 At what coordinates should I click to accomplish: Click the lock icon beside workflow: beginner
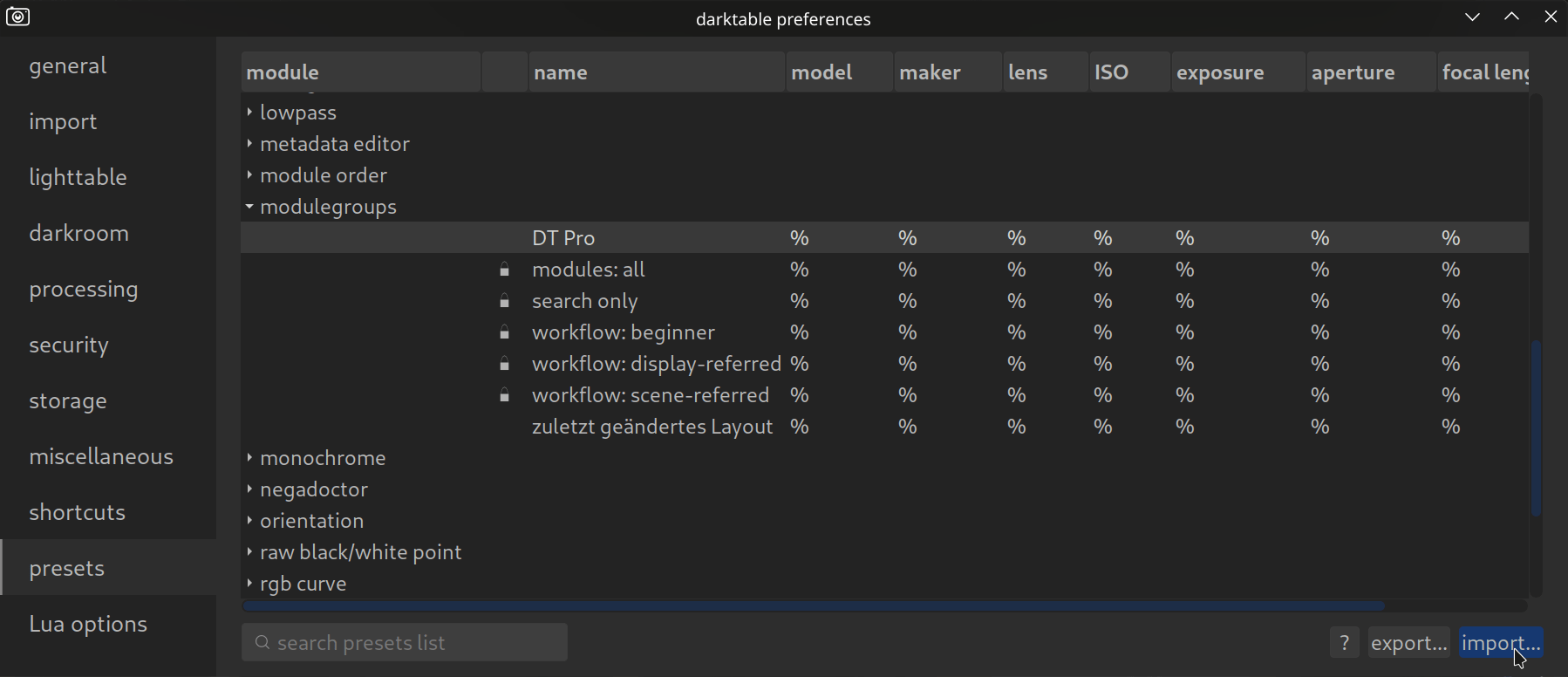504,333
